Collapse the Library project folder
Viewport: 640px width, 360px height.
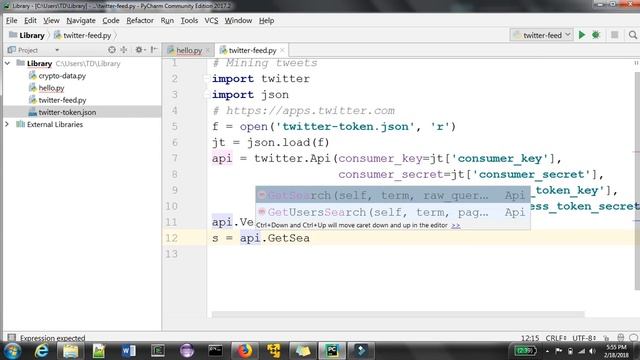click(x=7, y=63)
